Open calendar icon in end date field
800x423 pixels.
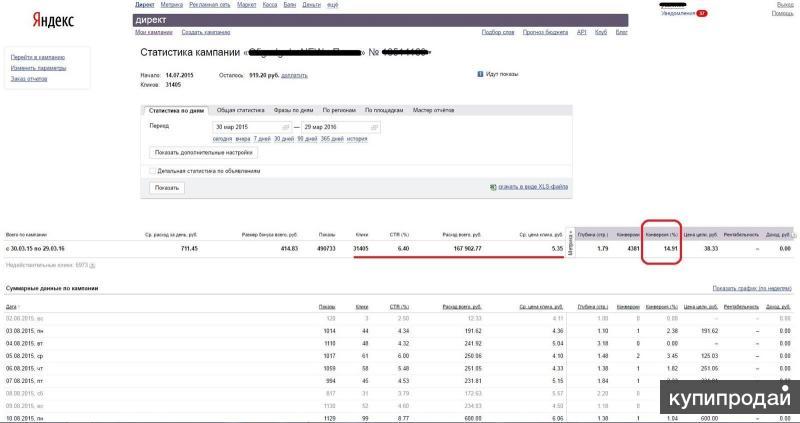(375, 127)
